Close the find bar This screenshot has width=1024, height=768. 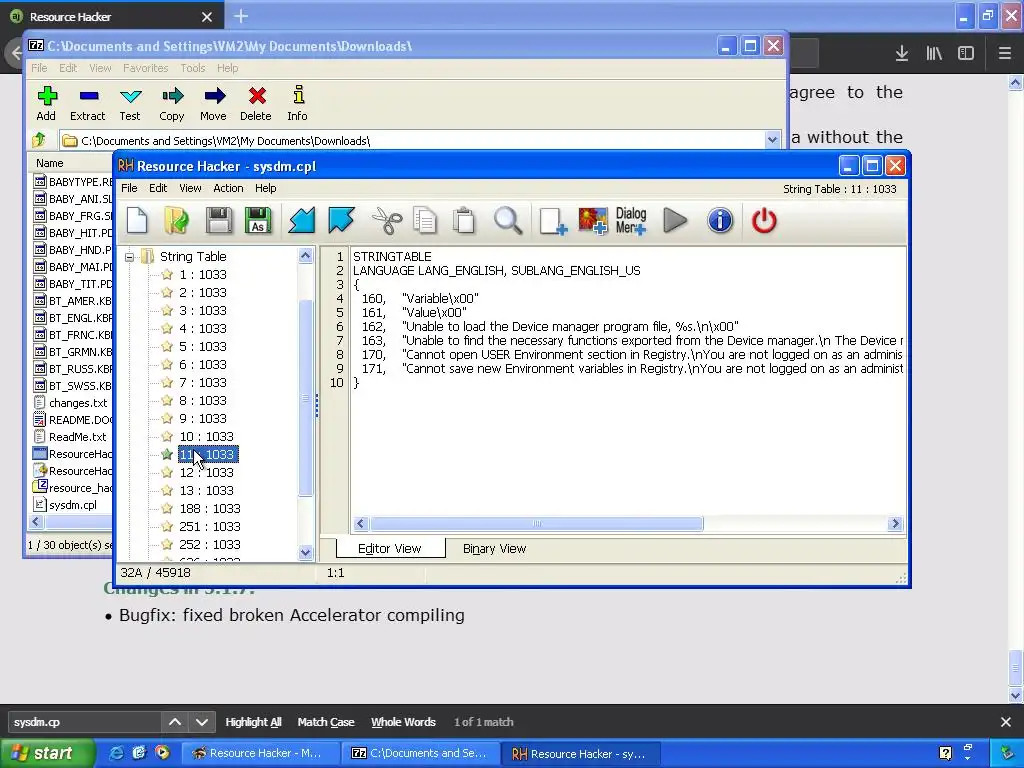click(x=1006, y=722)
